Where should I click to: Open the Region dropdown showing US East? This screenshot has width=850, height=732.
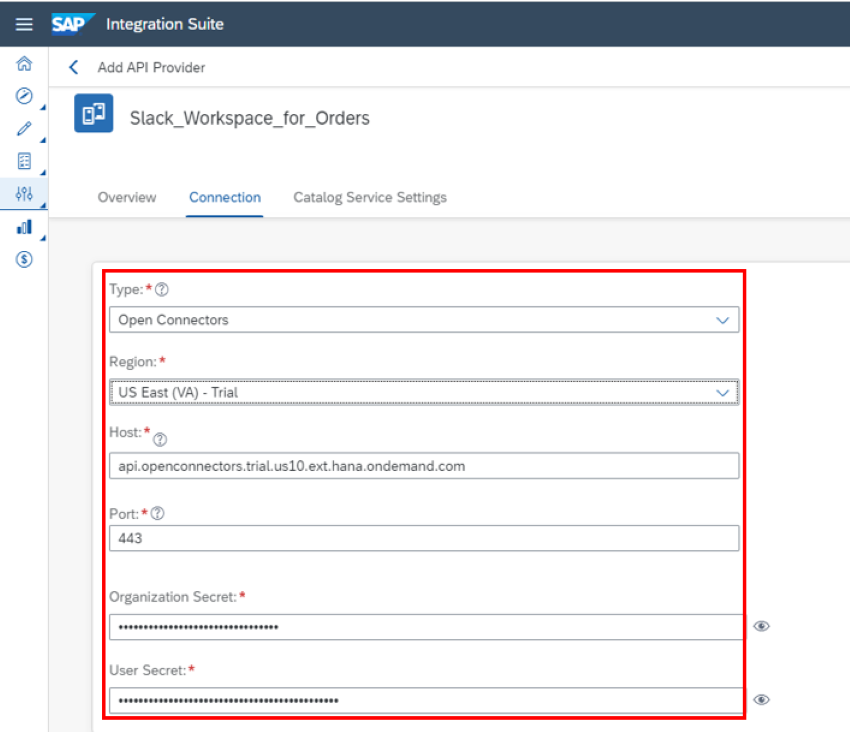(424, 392)
